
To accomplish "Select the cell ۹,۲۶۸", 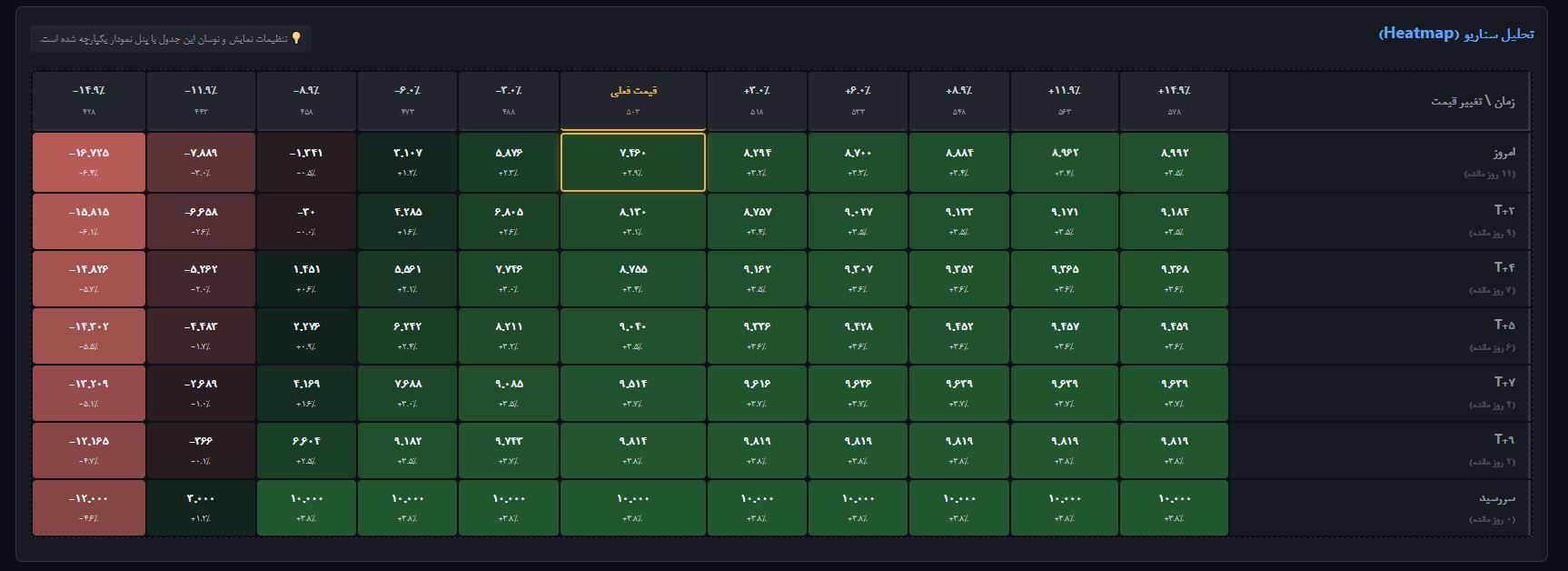I will point(1175,278).
